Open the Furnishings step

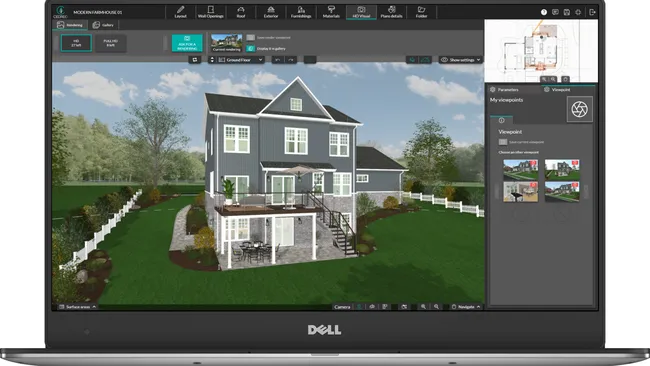point(301,12)
